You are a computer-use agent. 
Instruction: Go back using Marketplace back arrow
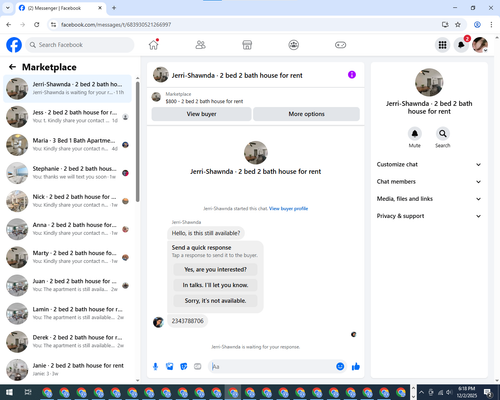pyautogui.click(x=12, y=67)
